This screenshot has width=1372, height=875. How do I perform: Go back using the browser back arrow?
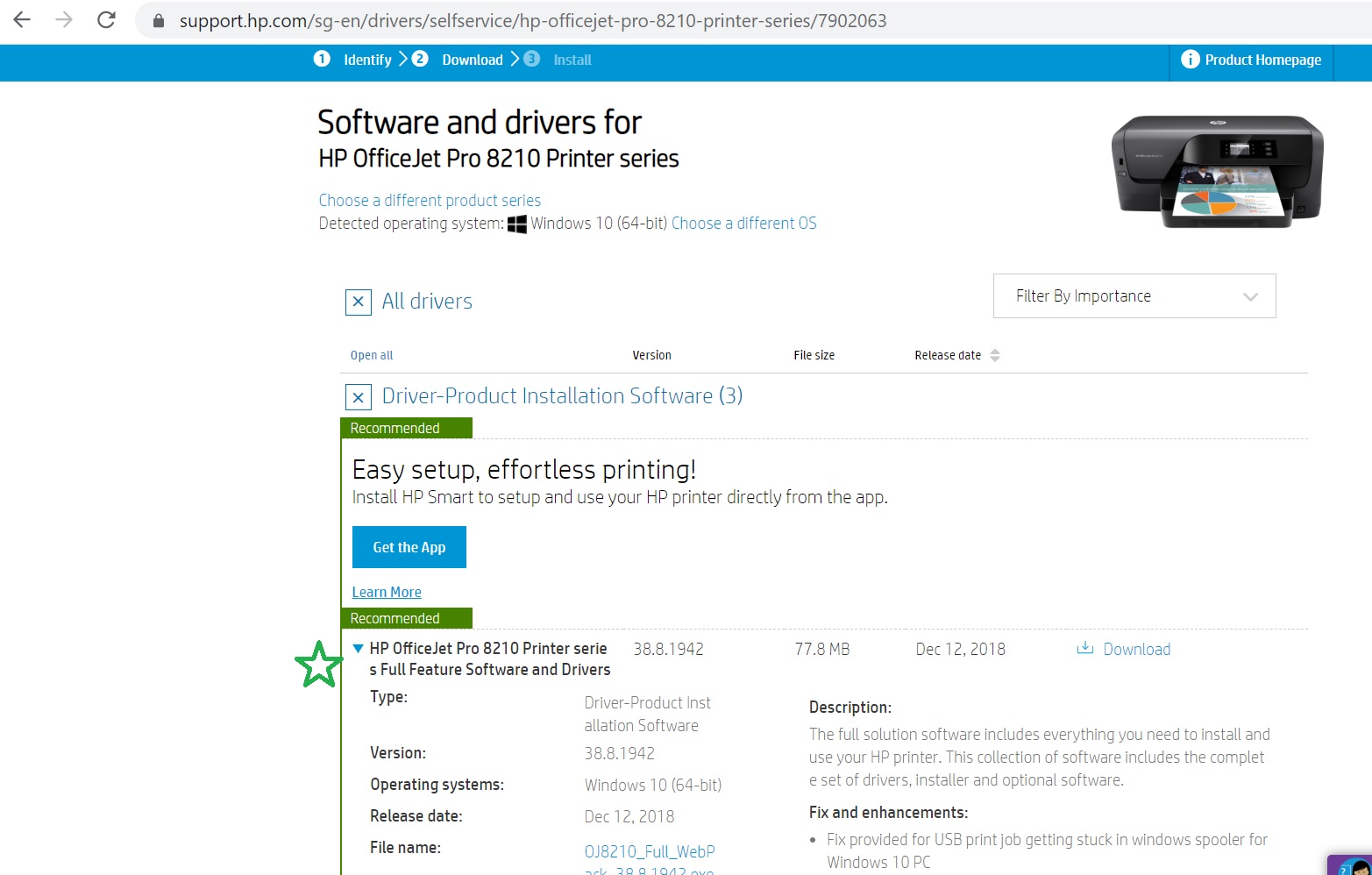tap(22, 19)
